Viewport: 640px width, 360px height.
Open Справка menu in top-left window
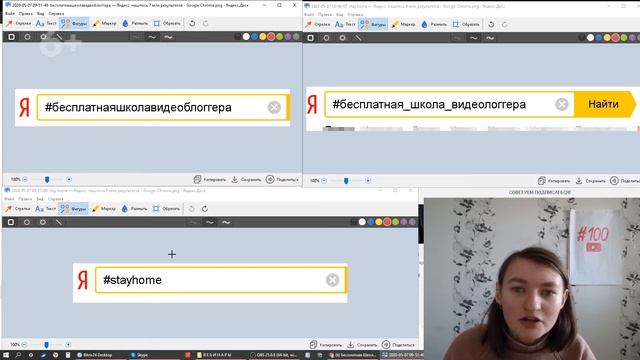click(x=56, y=13)
